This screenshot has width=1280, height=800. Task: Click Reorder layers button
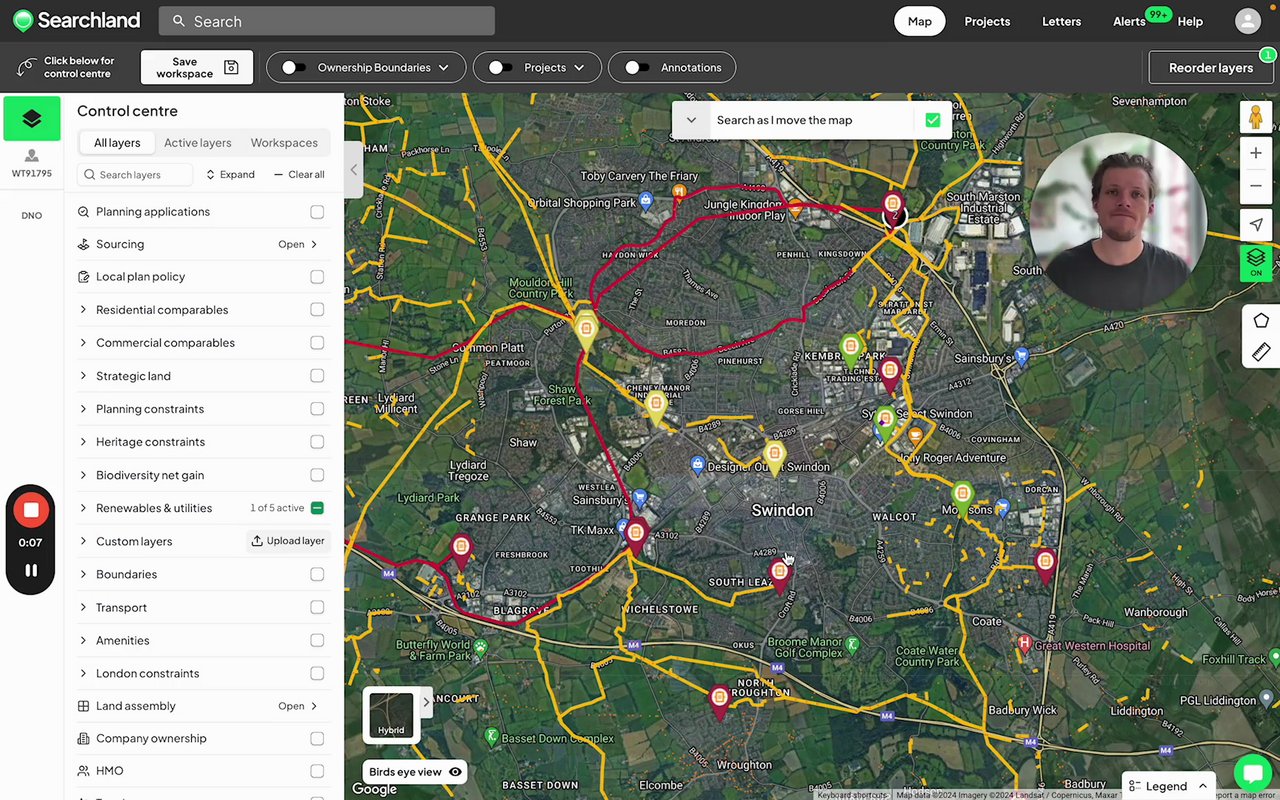(x=1211, y=67)
